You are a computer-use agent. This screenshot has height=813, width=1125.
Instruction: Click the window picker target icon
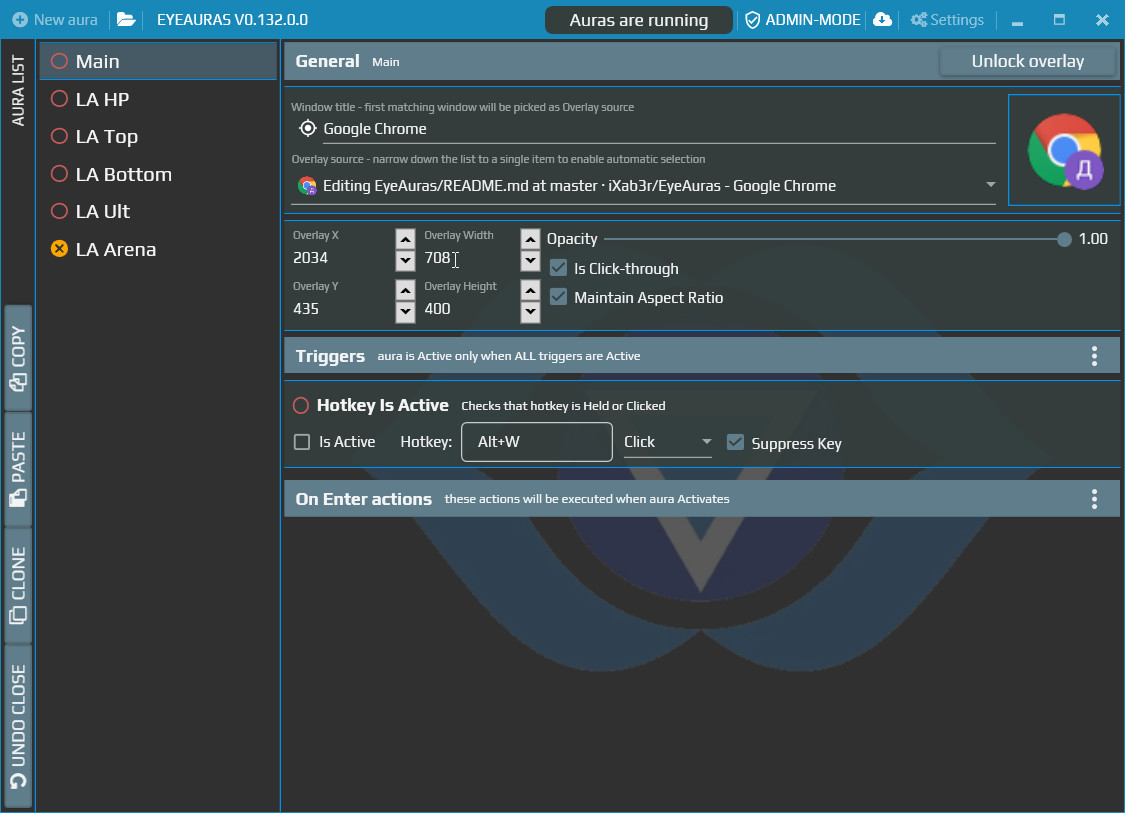tap(308, 128)
